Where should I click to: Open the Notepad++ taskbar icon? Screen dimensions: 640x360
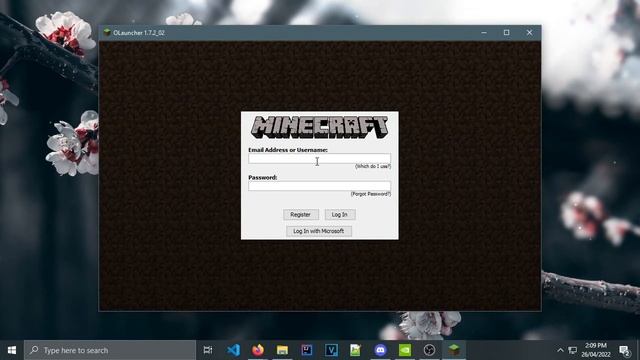[356, 350]
